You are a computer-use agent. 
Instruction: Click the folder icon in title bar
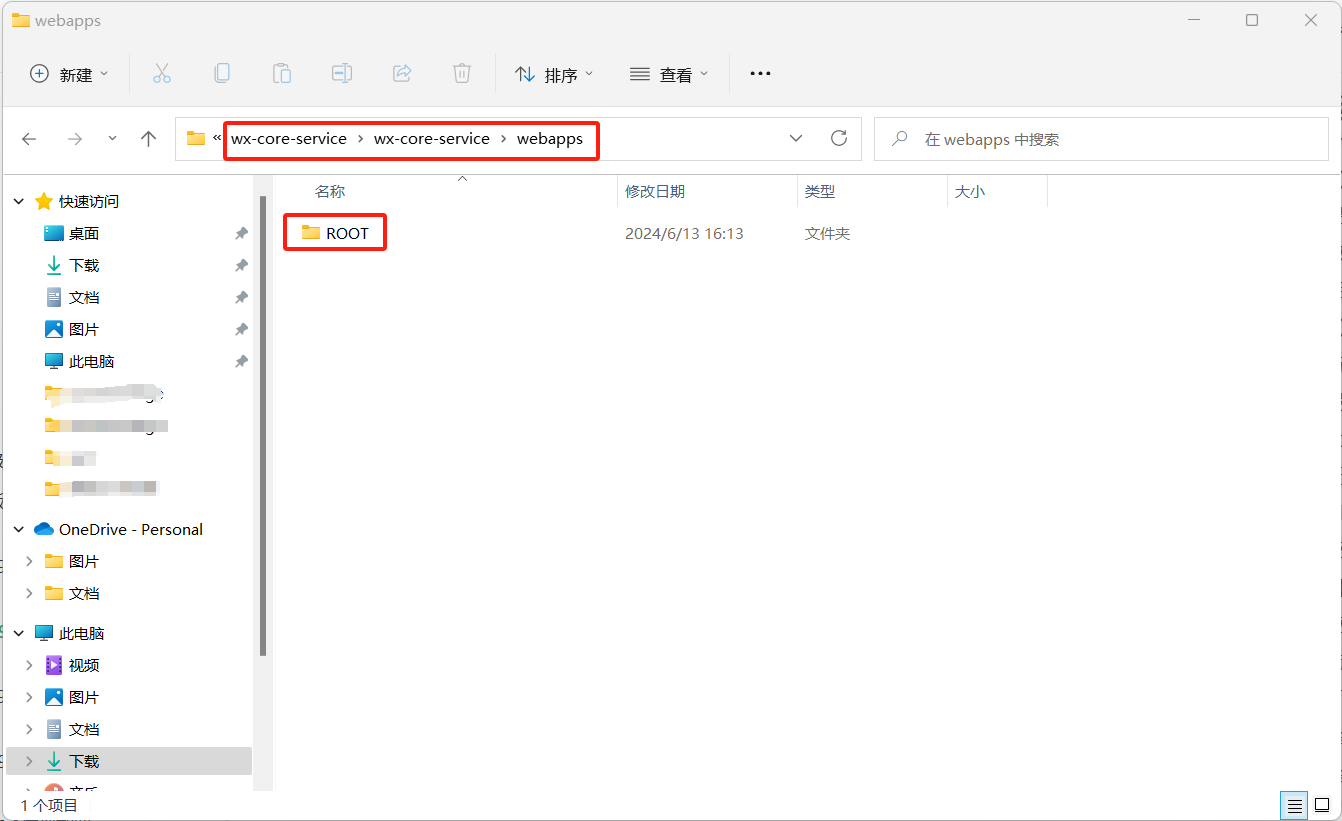(20, 20)
